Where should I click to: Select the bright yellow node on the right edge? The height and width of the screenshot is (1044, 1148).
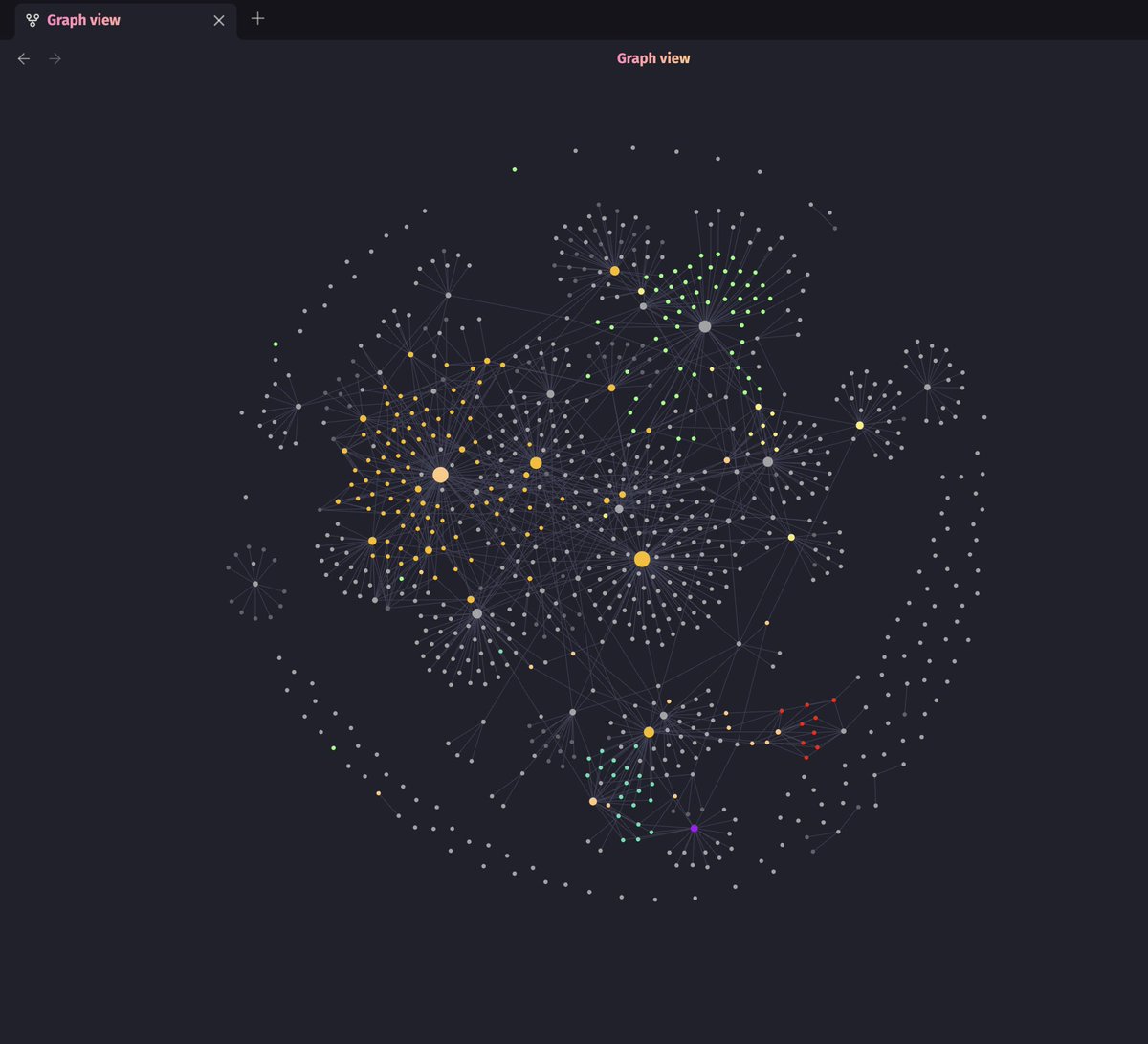[858, 424]
